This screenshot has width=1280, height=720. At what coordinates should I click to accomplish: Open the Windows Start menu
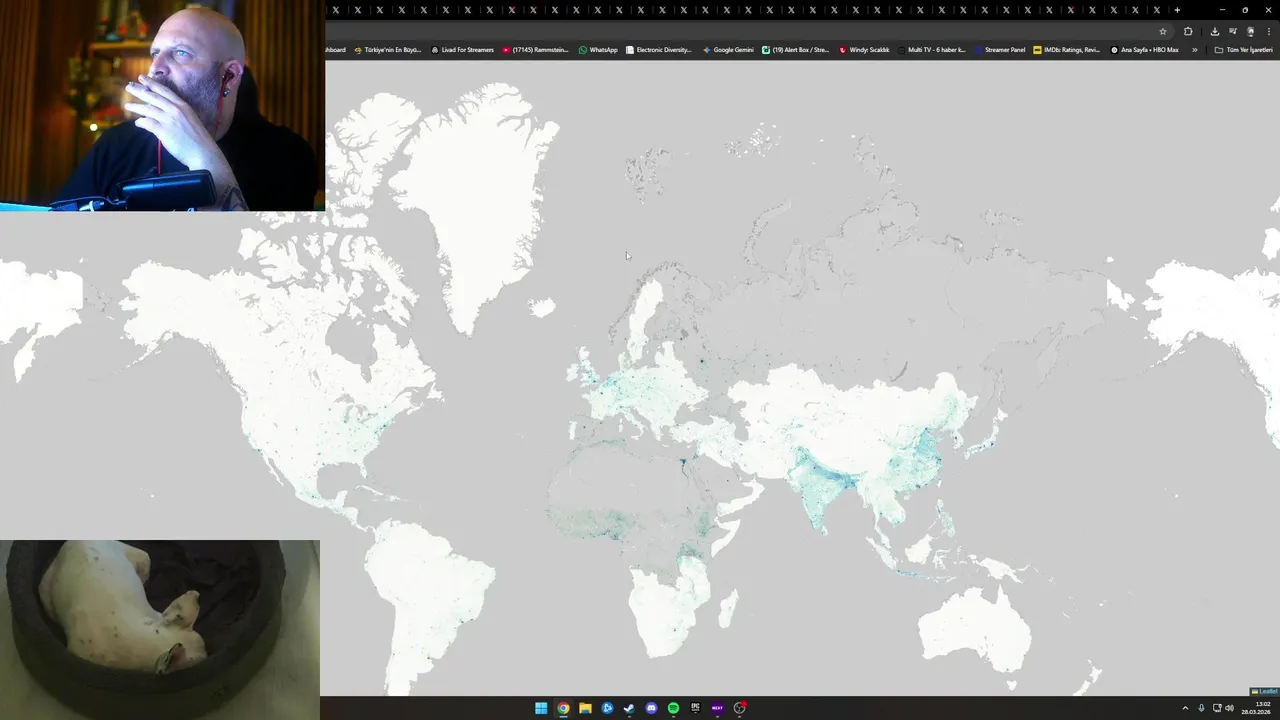(541, 708)
